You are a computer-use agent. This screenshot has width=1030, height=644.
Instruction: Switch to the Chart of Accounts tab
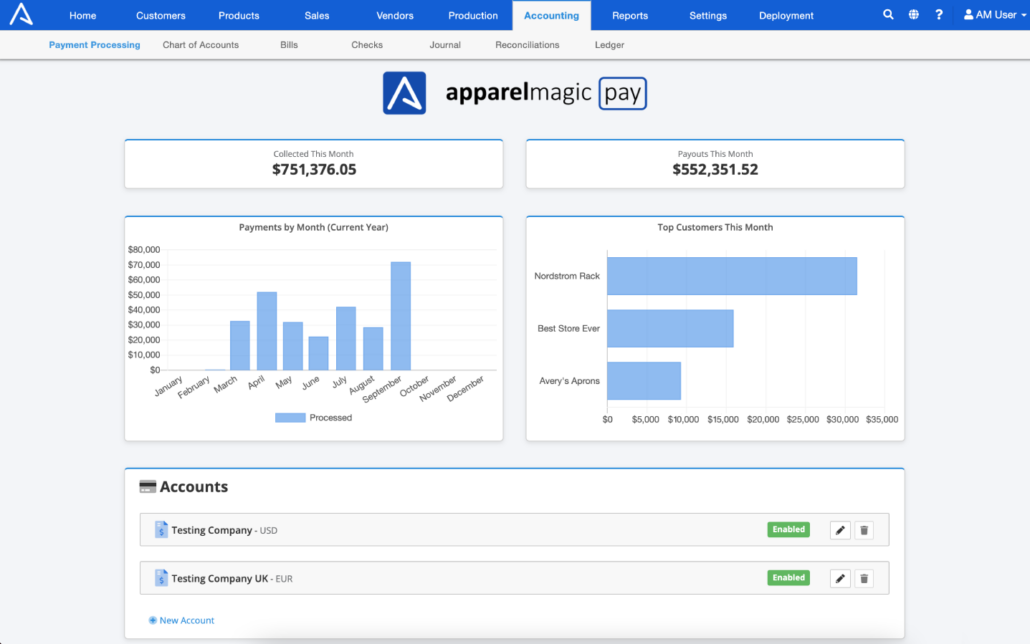[201, 45]
